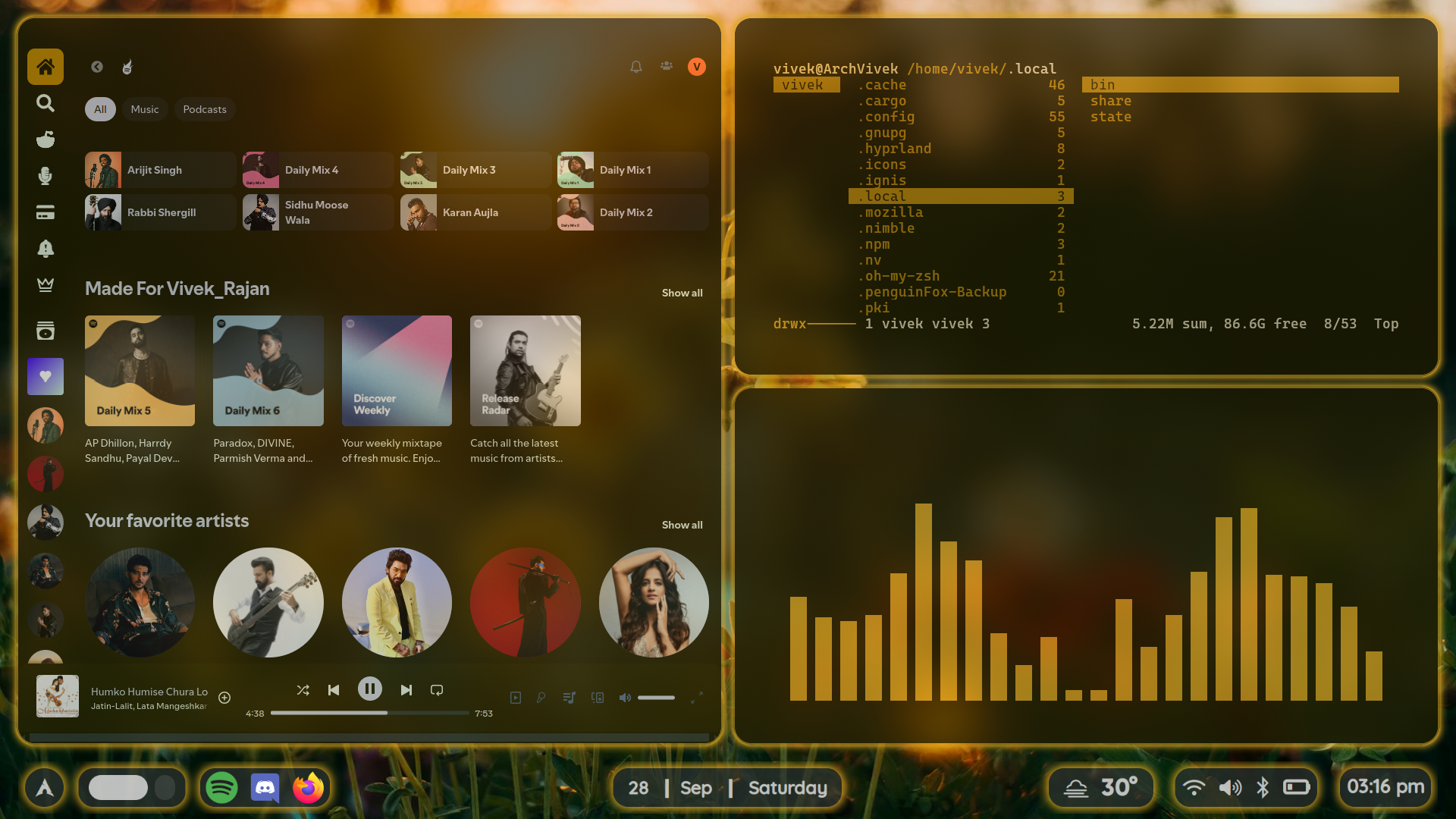Show lyrics with microphone icon
The width and height of the screenshot is (1456, 819).
coord(541,698)
